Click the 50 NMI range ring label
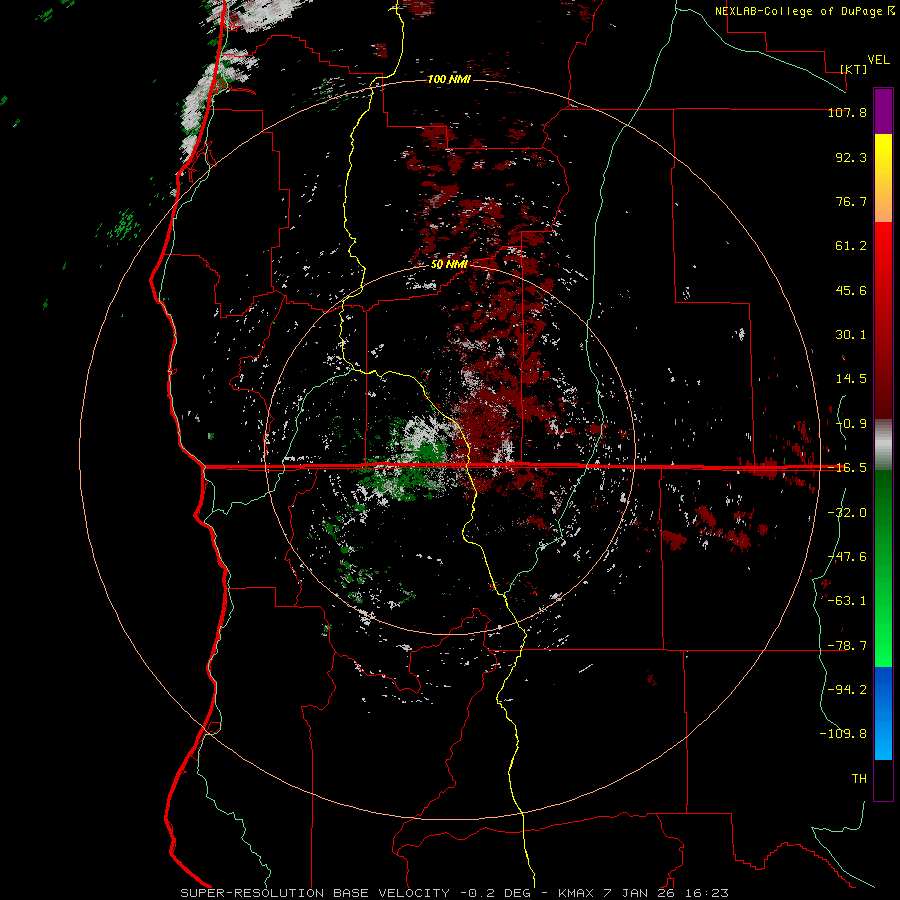This screenshot has width=900, height=900. point(449,265)
